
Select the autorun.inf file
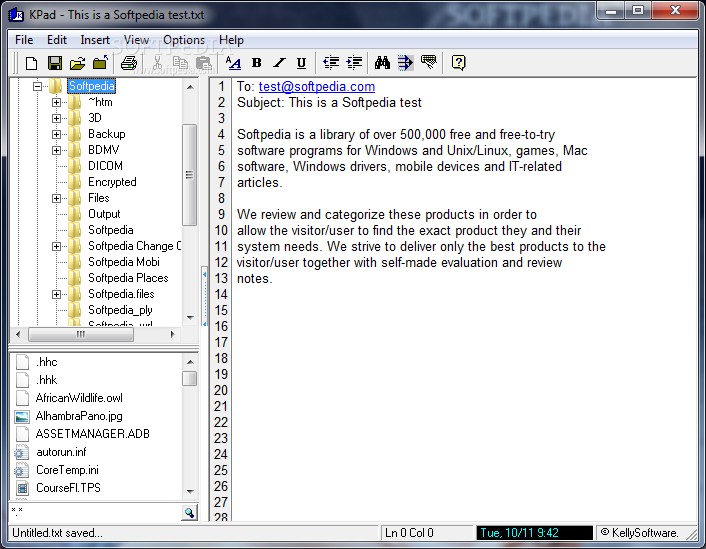coord(61,452)
